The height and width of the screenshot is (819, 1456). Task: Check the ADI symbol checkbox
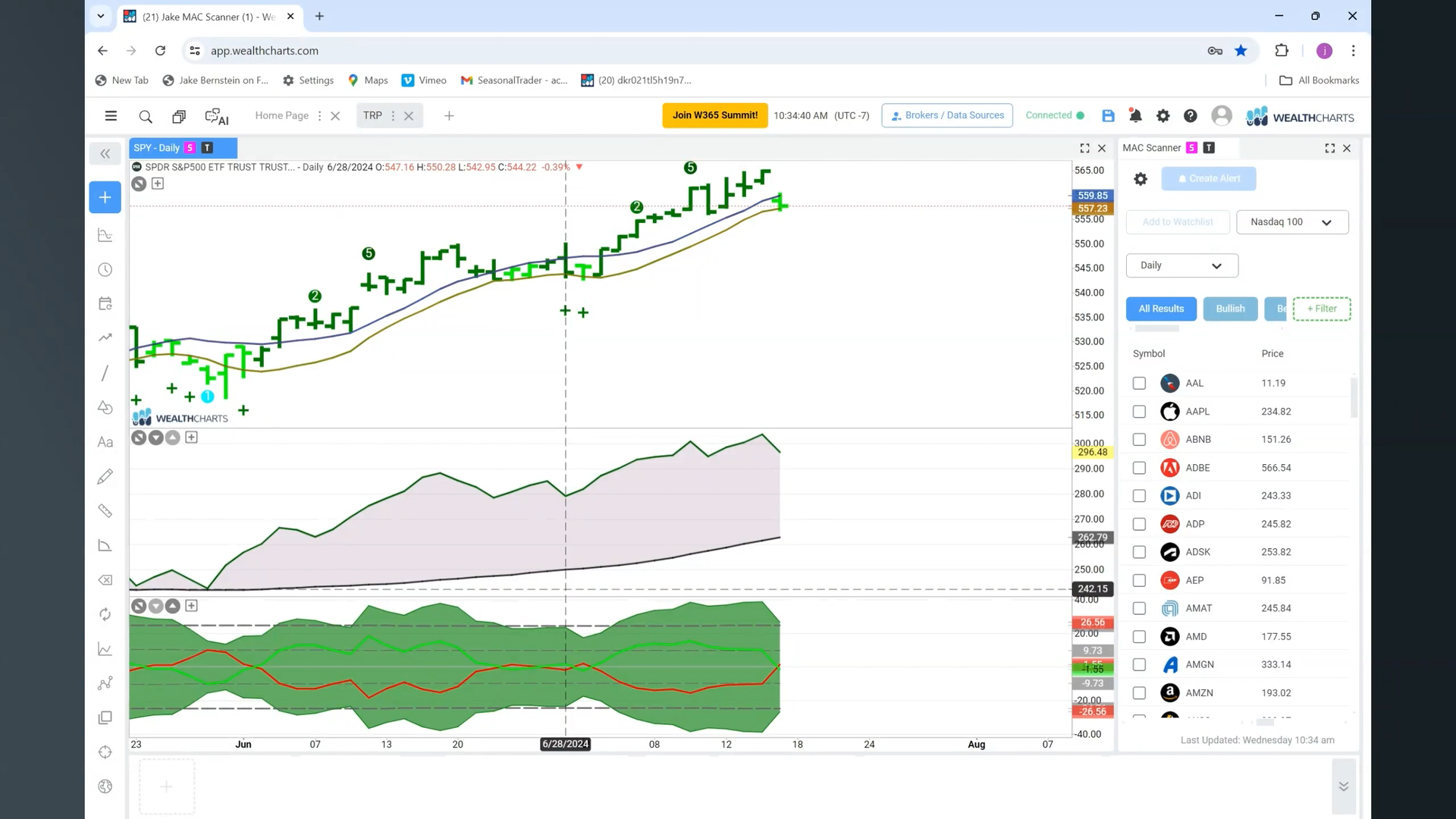1139,496
